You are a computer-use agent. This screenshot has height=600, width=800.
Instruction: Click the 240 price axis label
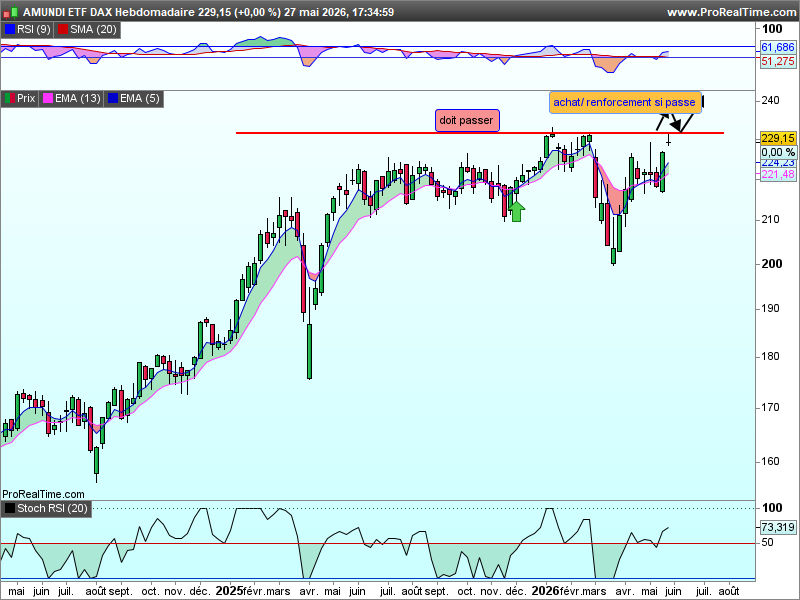[x=770, y=101]
